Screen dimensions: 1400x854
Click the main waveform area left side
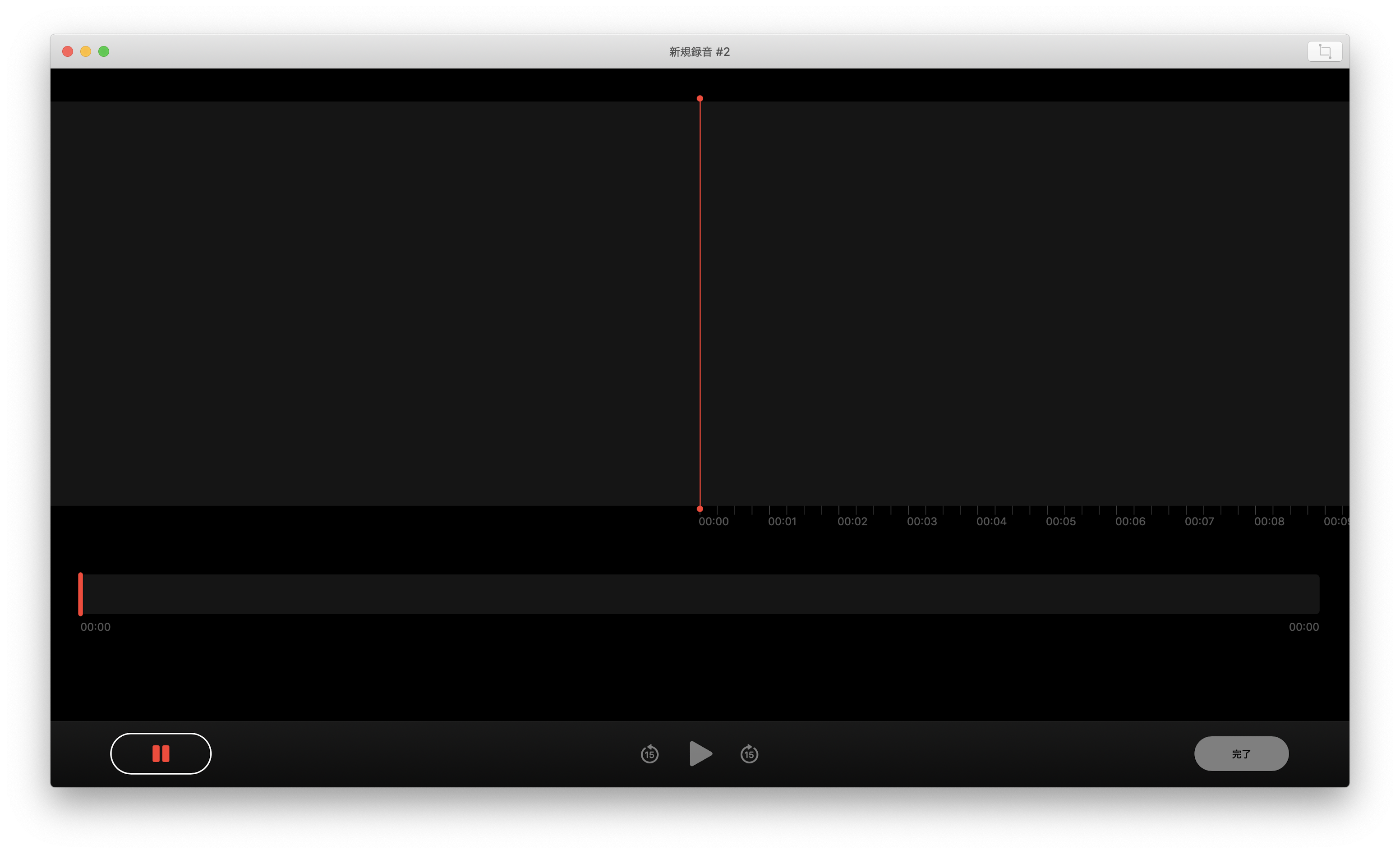pos(341,301)
